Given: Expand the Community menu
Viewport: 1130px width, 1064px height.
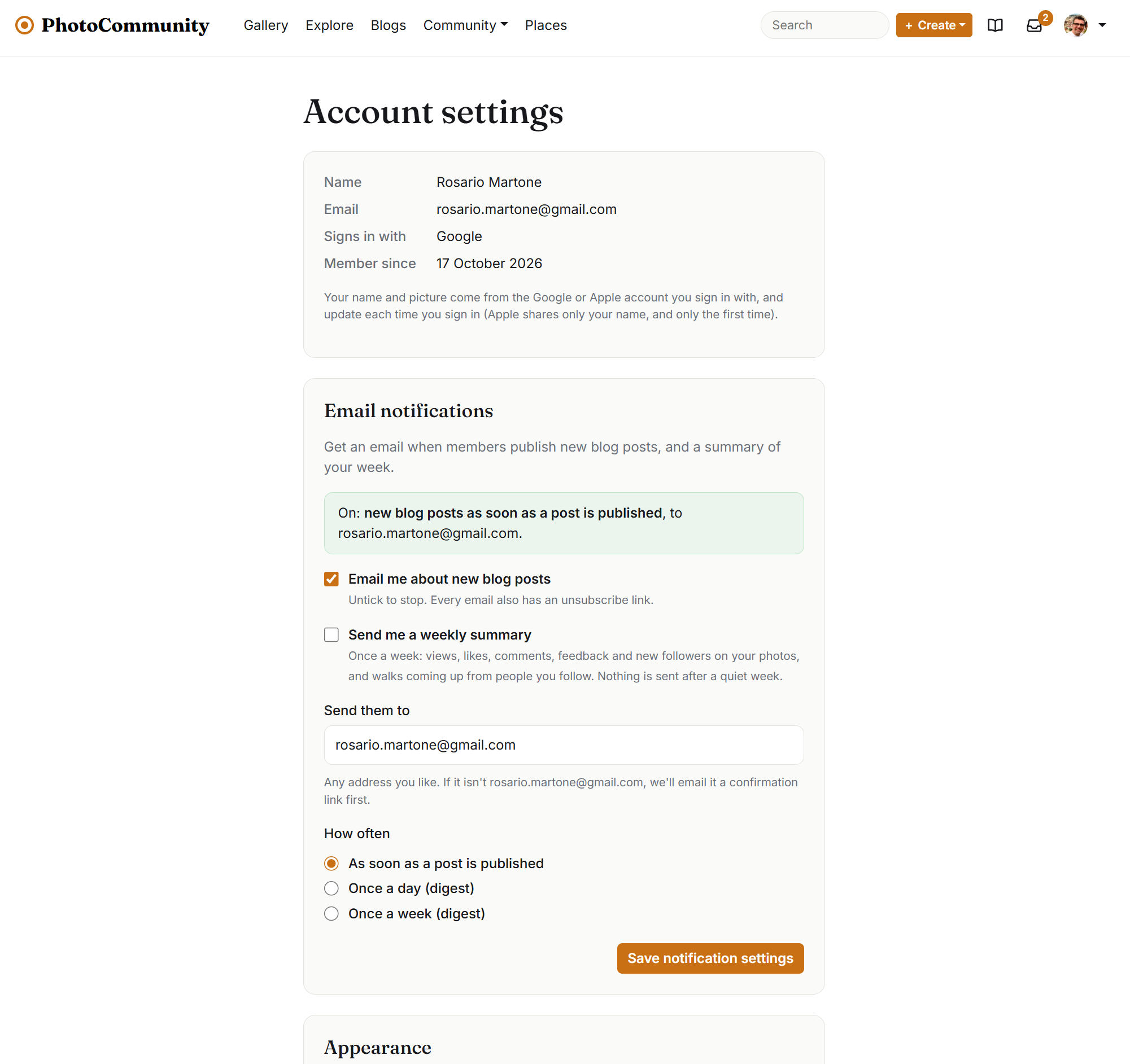Looking at the screenshot, I should pos(465,25).
